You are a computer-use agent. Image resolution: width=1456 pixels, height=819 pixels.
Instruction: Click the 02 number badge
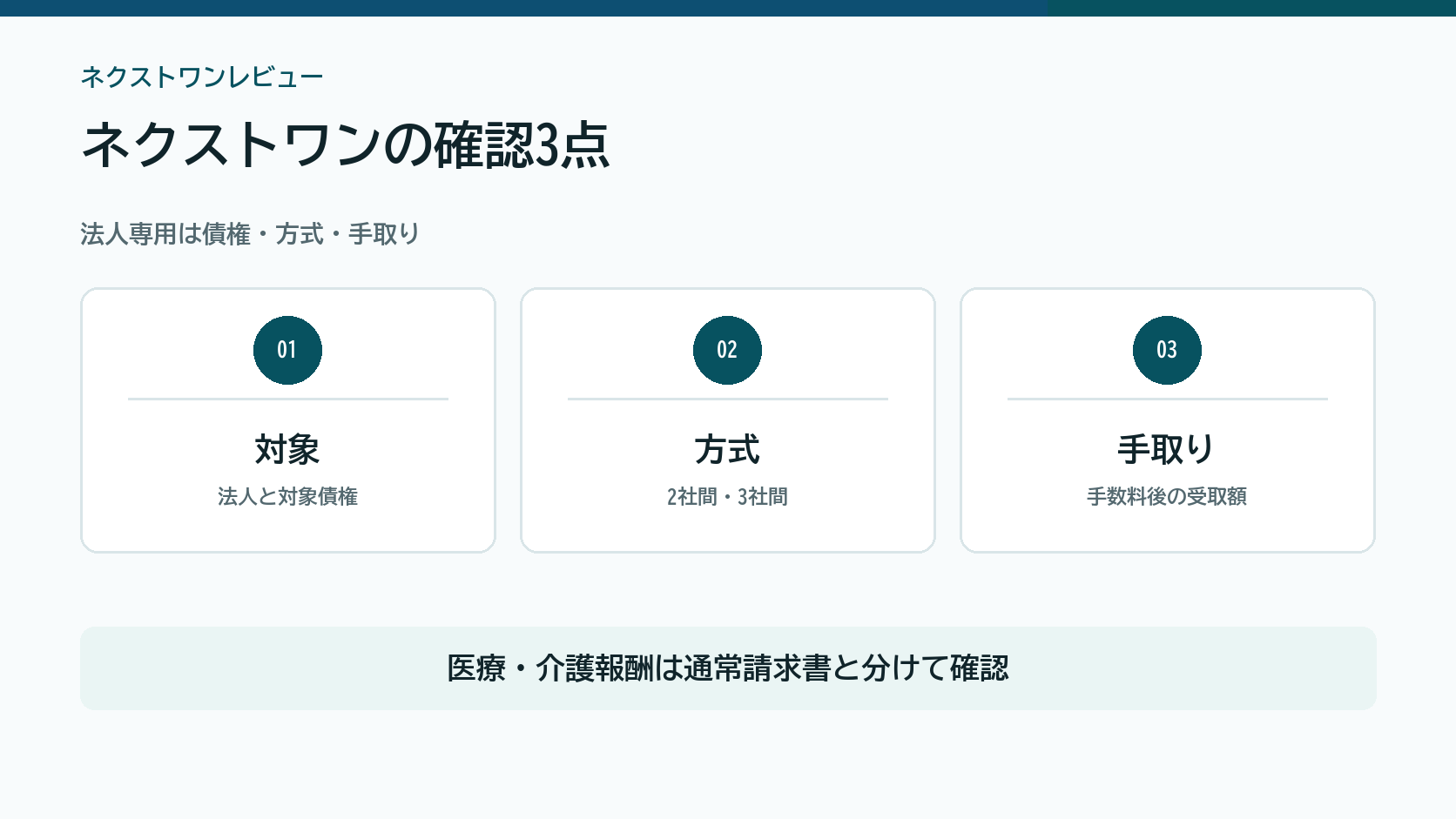[x=727, y=350]
